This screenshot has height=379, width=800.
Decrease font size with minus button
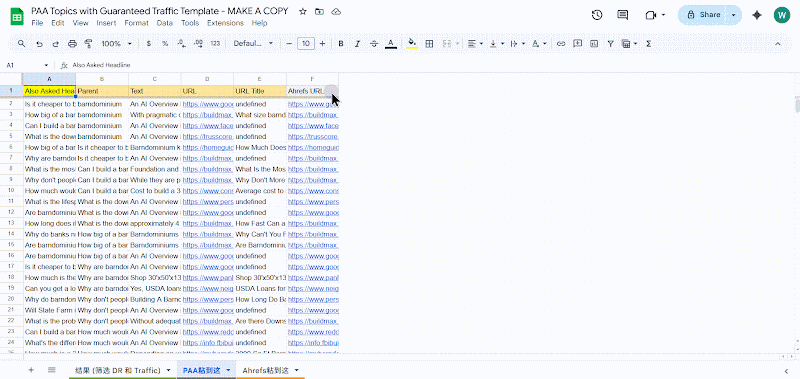point(289,44)
